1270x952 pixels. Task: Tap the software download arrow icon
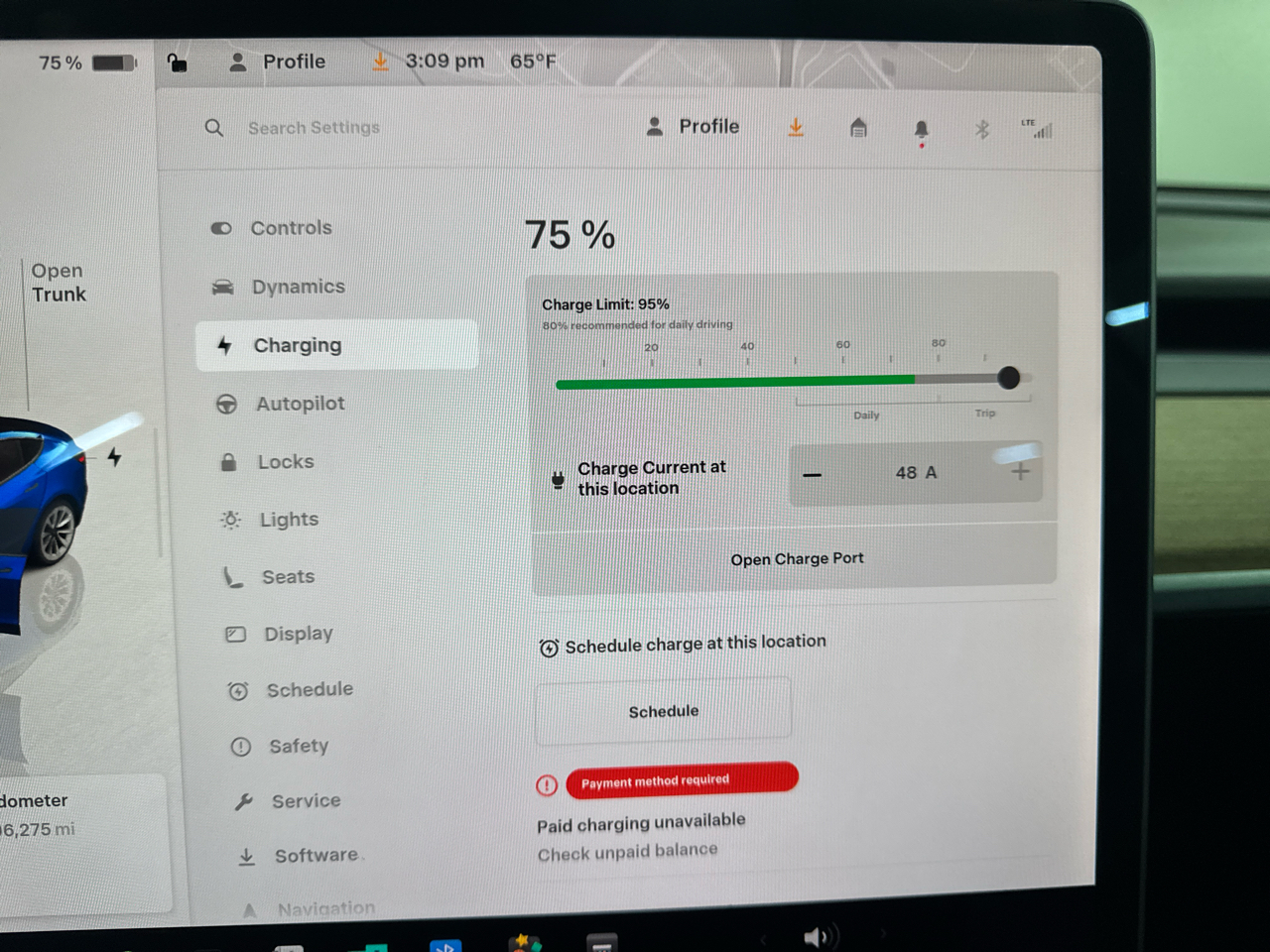(x=796, y=127)
